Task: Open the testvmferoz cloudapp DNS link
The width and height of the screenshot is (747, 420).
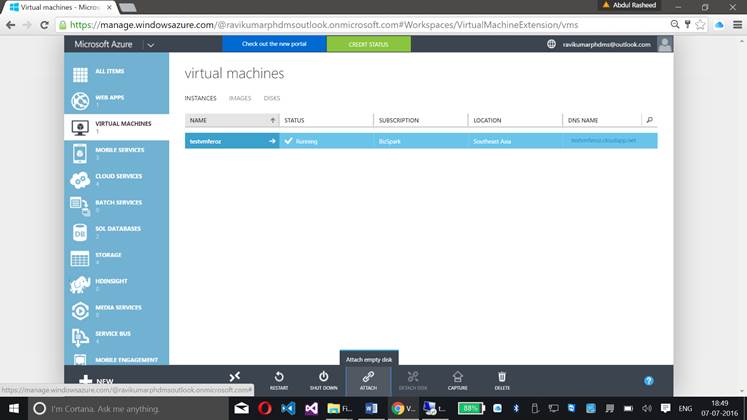Action: point(603,140)
